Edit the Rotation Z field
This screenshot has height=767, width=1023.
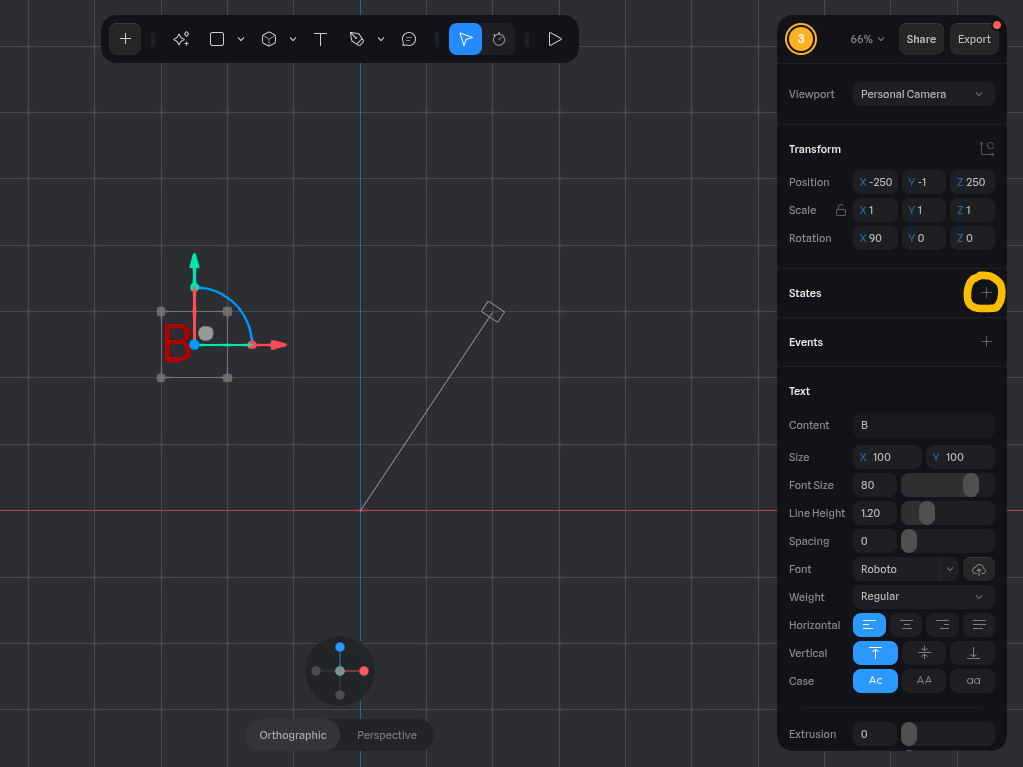coord(971,238)
